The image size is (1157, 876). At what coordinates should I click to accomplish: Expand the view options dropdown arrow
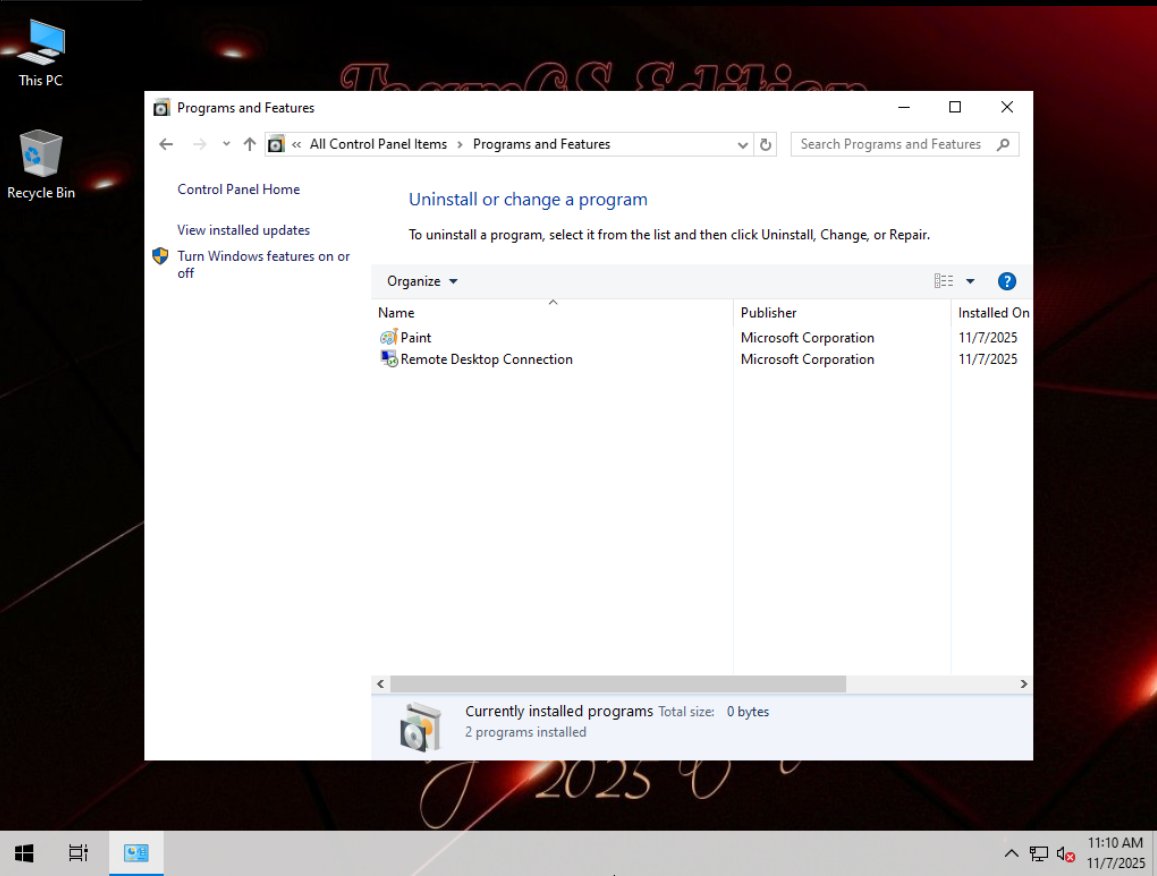click(x=970, y=281)
